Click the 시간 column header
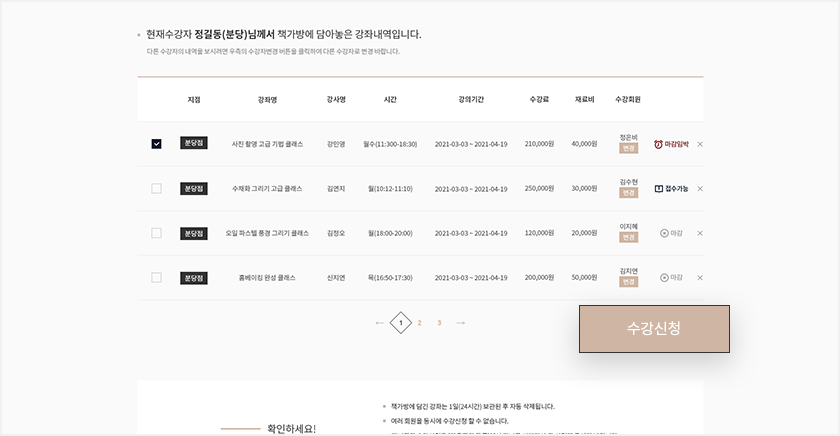 coord(390,99)
